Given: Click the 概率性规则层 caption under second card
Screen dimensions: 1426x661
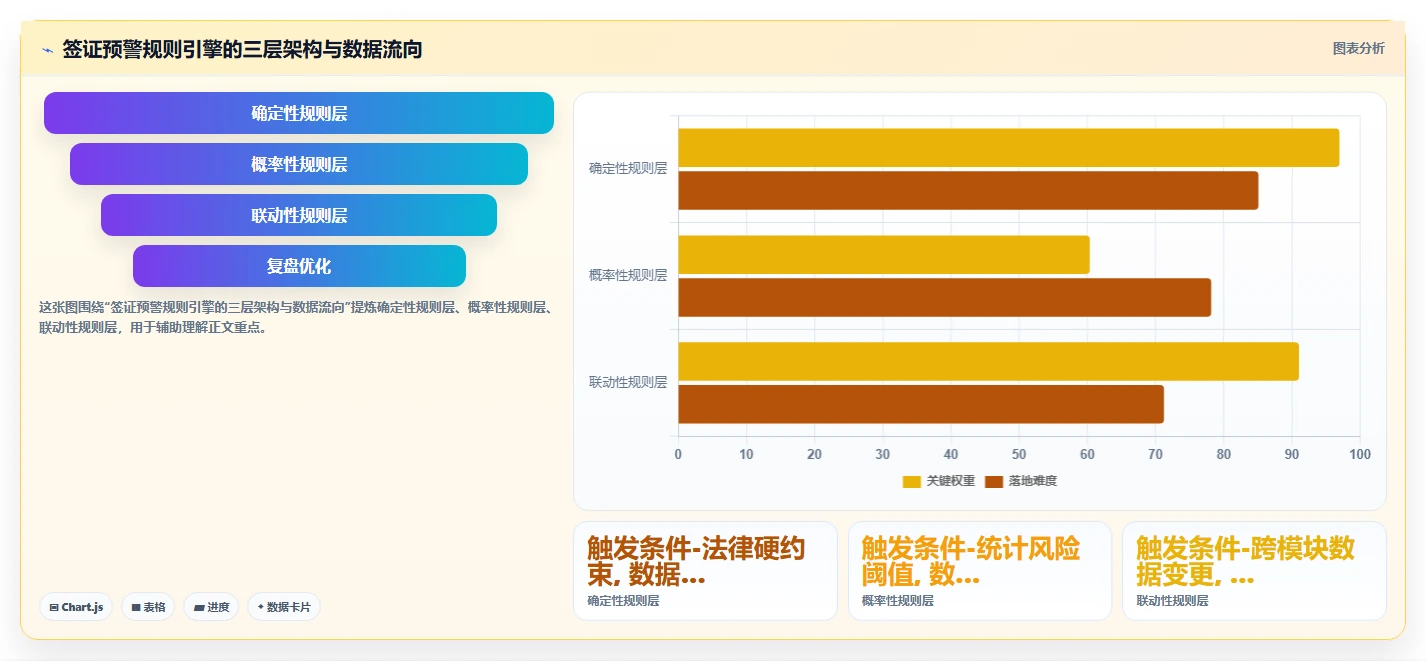Looking at the screenshot, I should point(897,601).
